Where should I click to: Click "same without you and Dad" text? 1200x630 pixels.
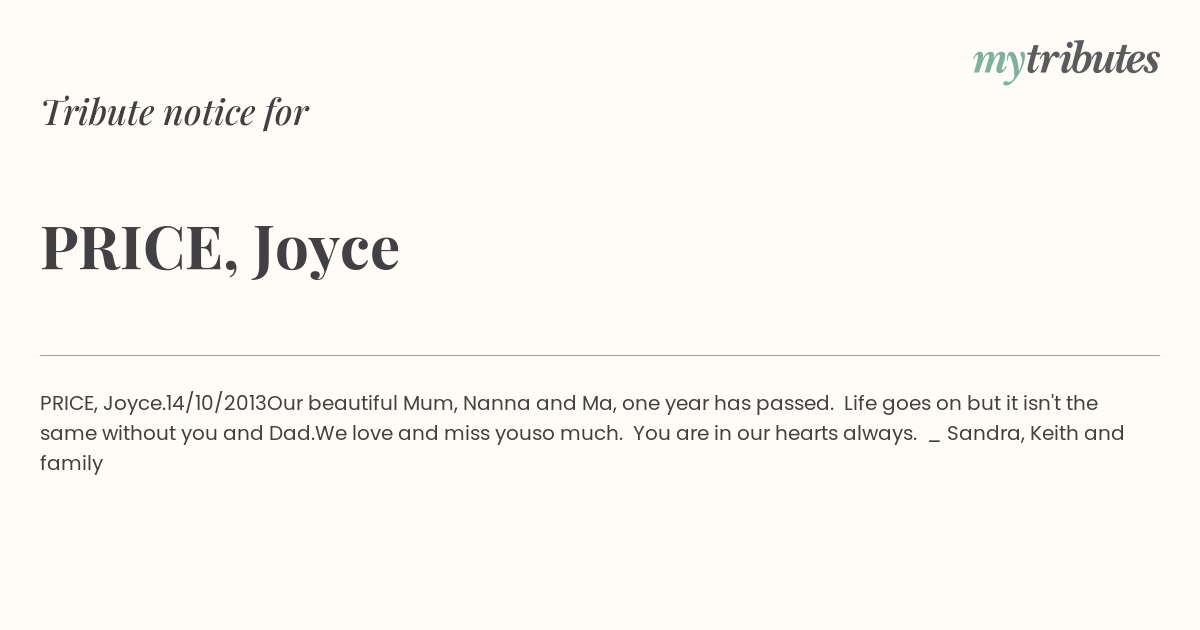pyautogui.click(x=177, y=433)
